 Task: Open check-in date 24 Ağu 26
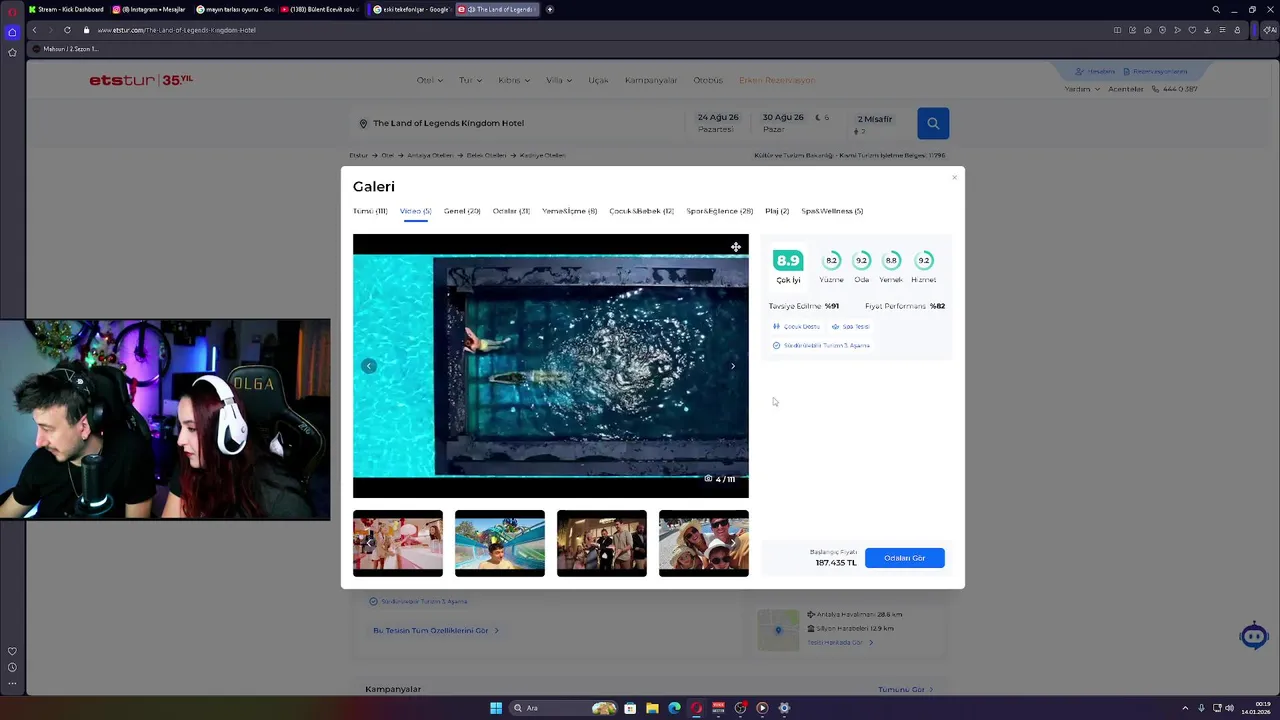pyautogui.click(x=718, y=123)
